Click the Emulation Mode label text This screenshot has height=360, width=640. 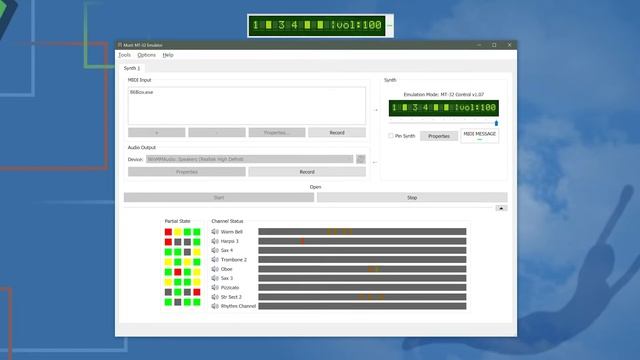[x=444, y=94]
